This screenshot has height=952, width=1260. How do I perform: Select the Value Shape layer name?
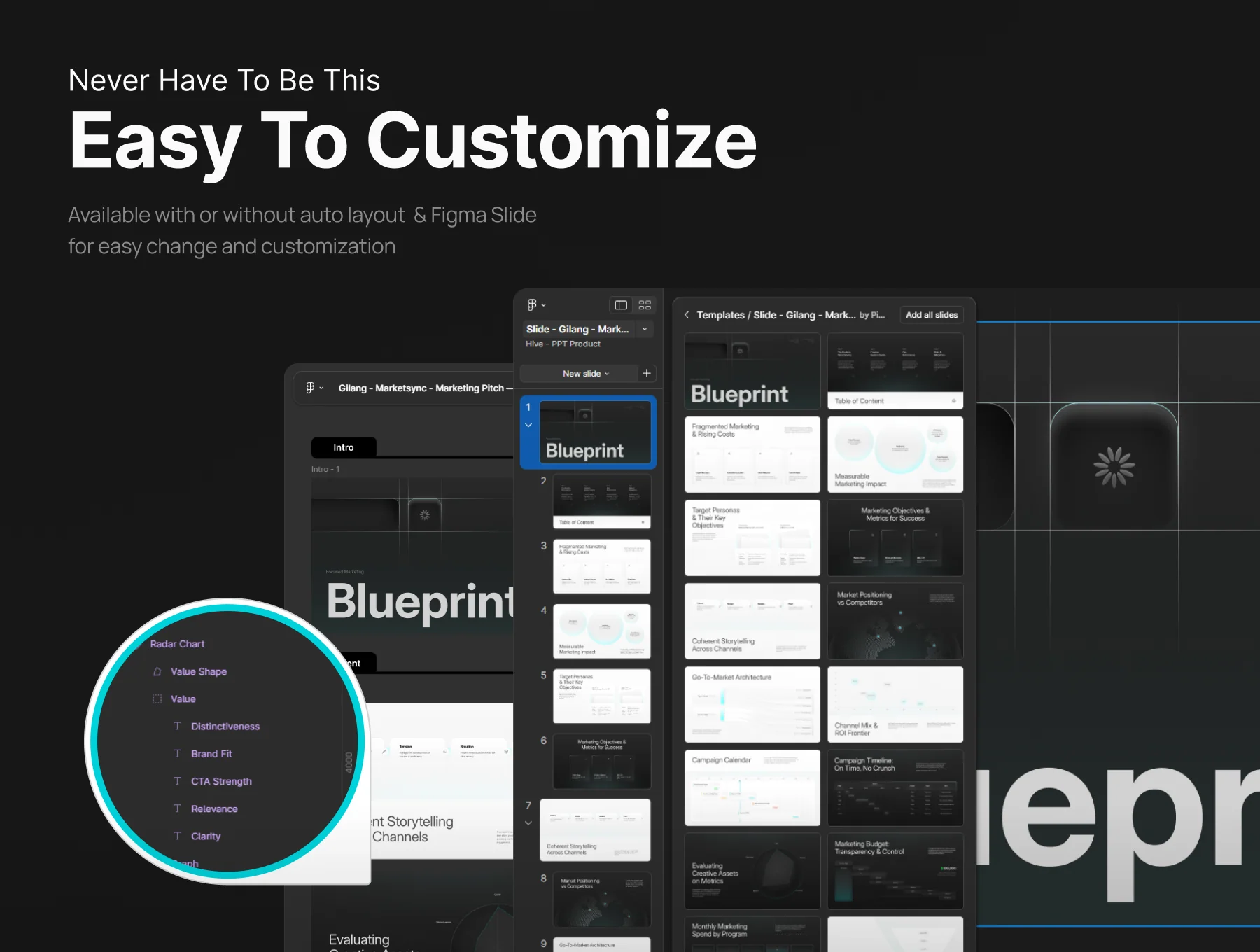coord(199,671)
